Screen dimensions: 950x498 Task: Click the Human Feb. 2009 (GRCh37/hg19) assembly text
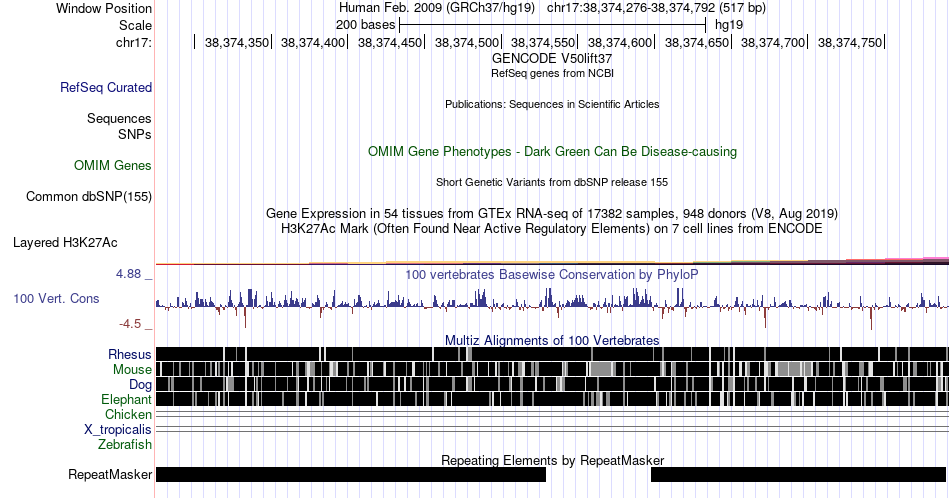point(437,8)
